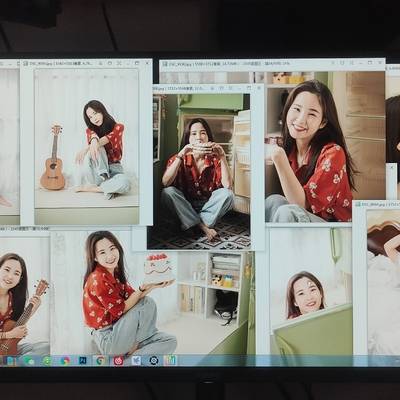Select the photo of the woman sitting beside the ukulele
Viewport: 400px width, 400px height.
[86, 147]
